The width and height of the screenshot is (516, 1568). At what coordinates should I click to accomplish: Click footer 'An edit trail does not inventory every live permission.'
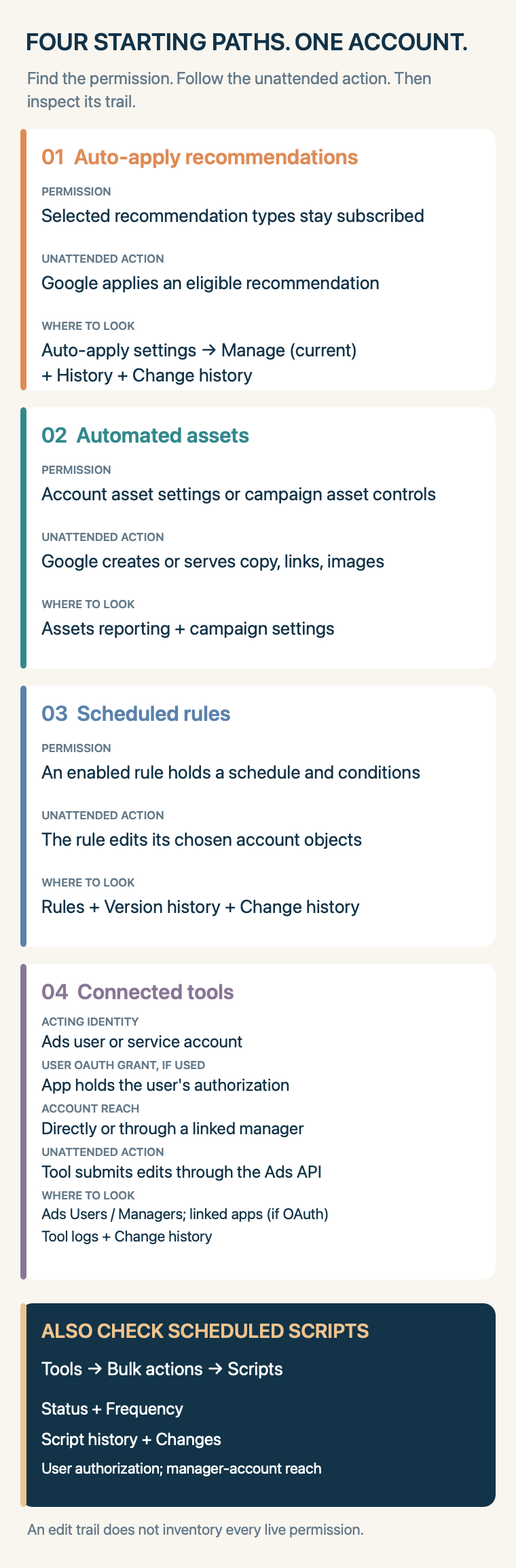[x=196, y=1530]
